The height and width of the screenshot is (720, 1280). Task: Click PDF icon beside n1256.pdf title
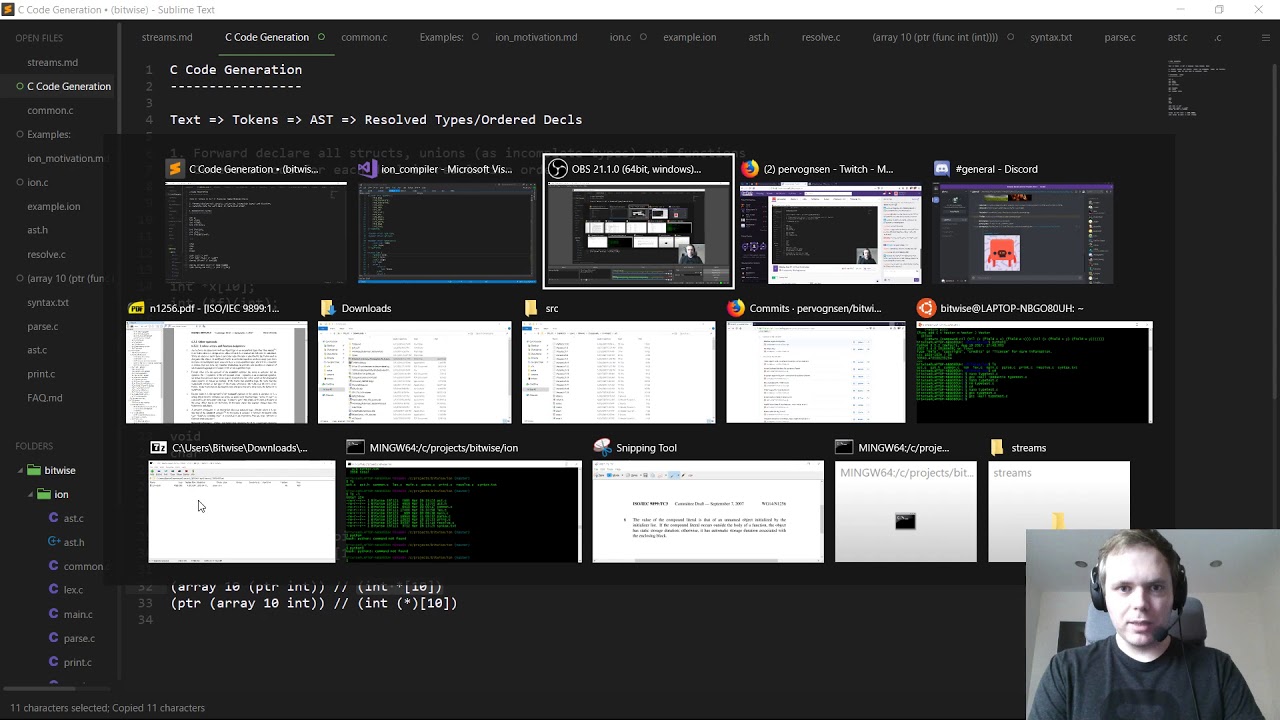click(136, 308)
